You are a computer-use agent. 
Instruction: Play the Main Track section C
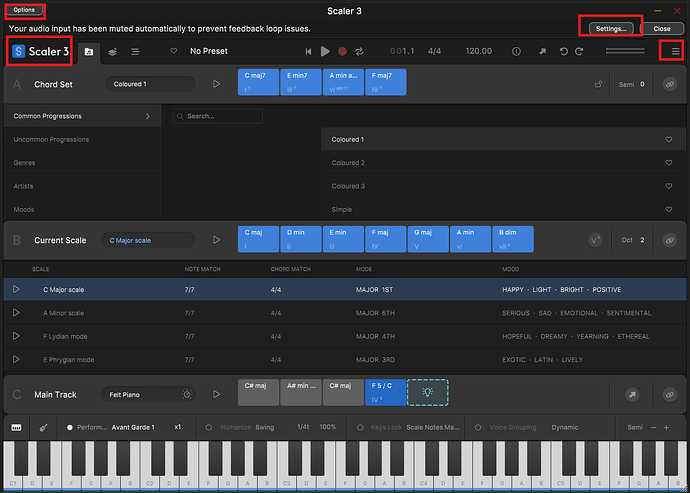pos(216,395)
